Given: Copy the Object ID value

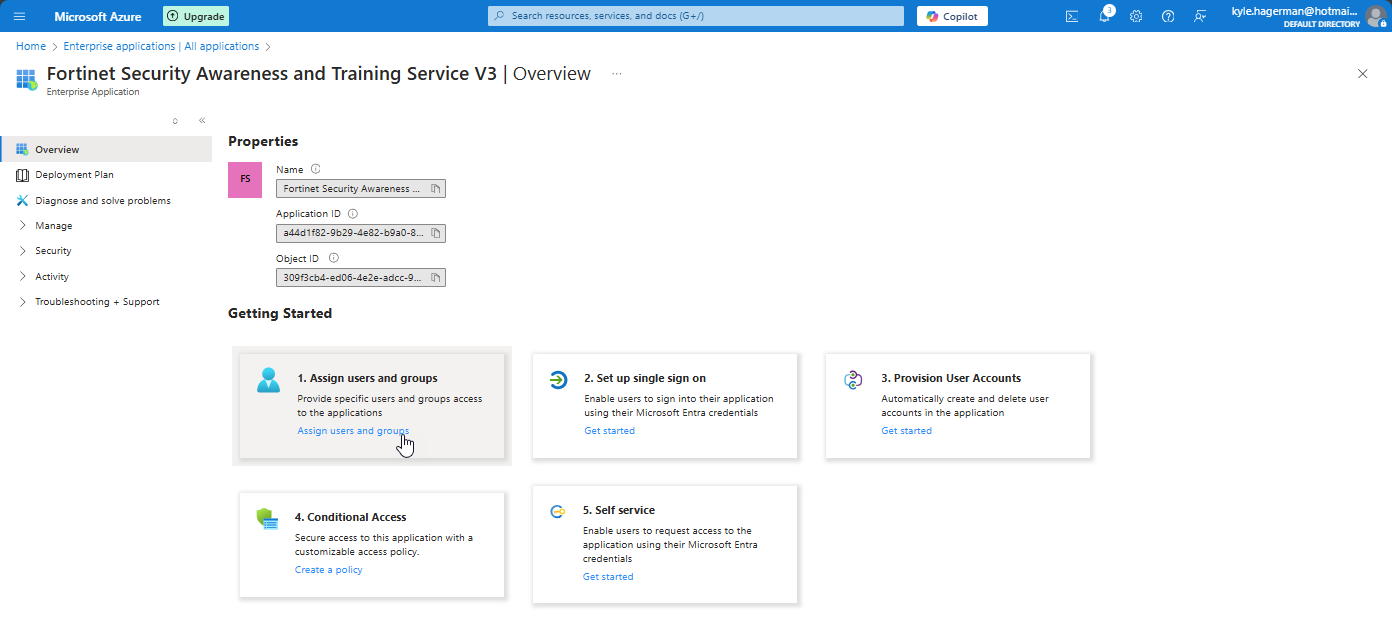Looking at the screenshot, I should [436, 277].
